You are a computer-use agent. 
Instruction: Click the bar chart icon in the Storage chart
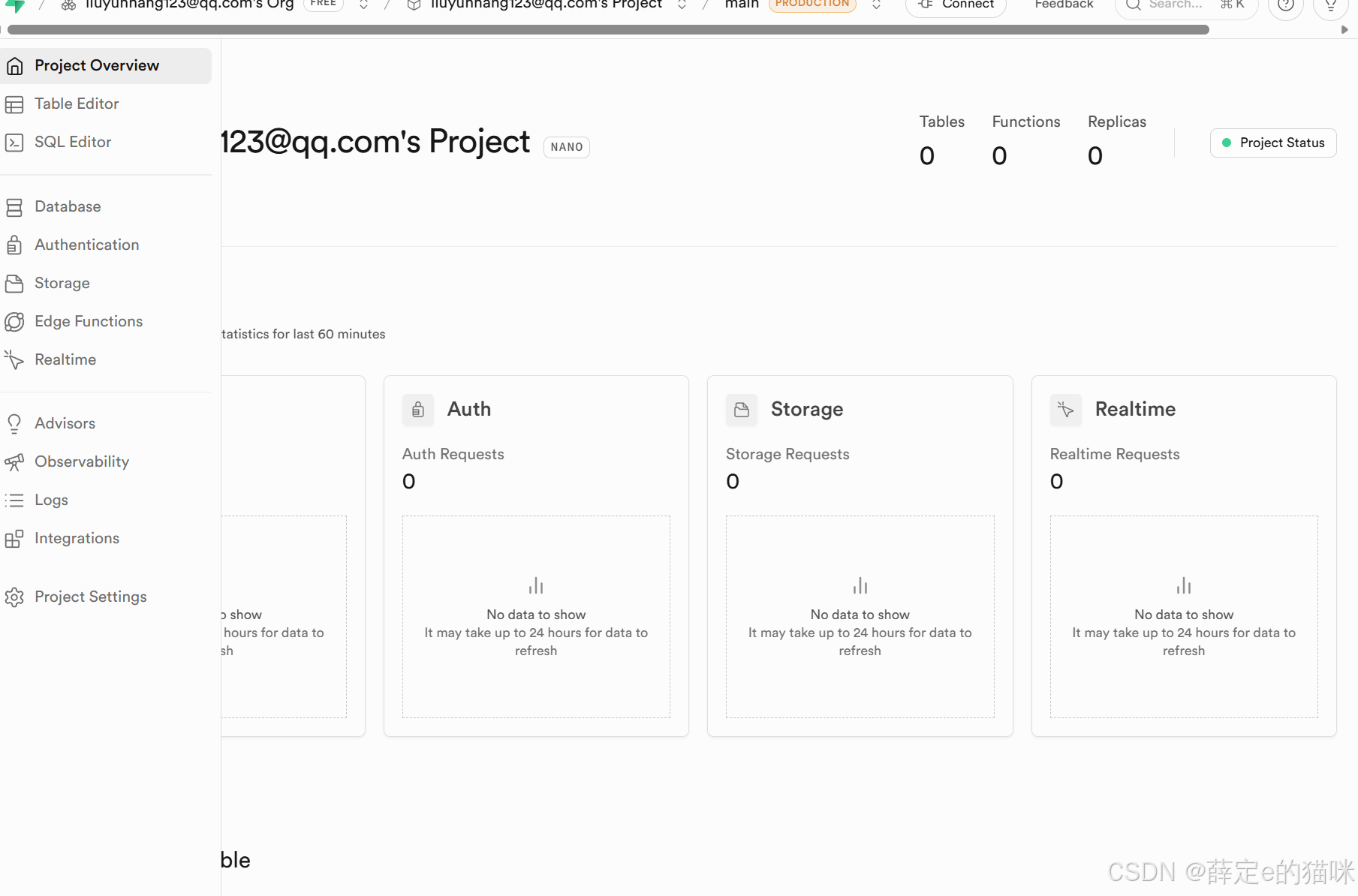(x=860, y=586)
